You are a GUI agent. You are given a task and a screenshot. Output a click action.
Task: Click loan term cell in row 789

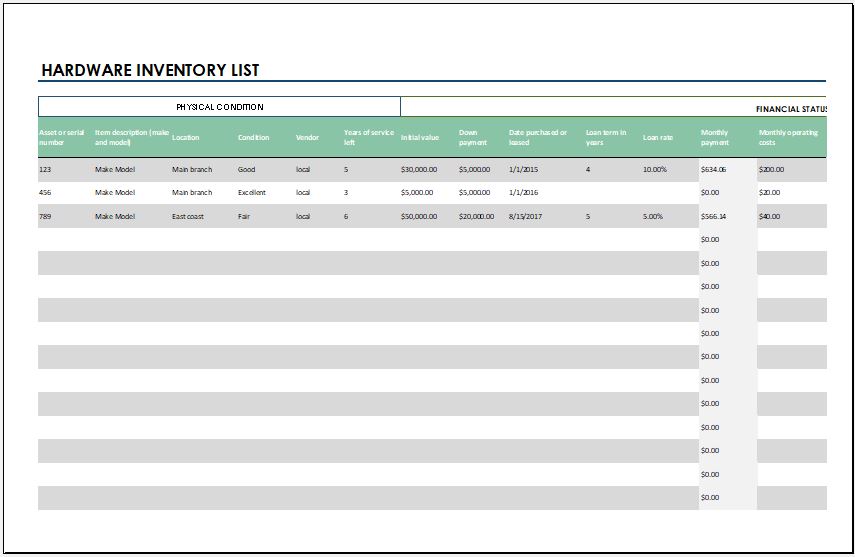(588, 217)
